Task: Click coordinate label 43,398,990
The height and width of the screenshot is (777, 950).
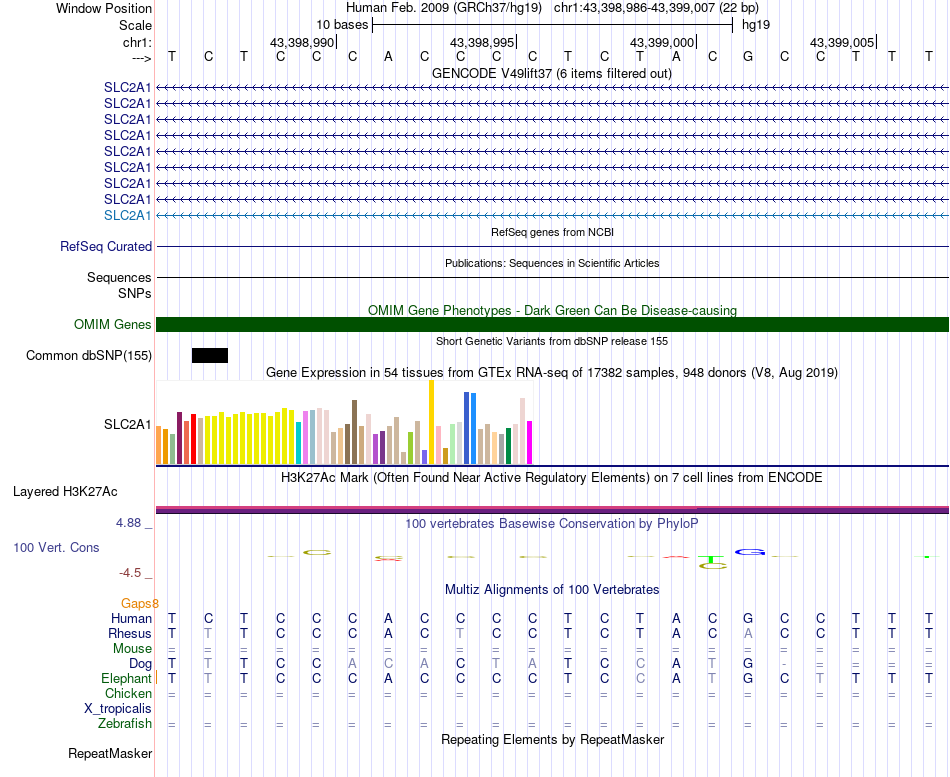Action: [302, 42]
